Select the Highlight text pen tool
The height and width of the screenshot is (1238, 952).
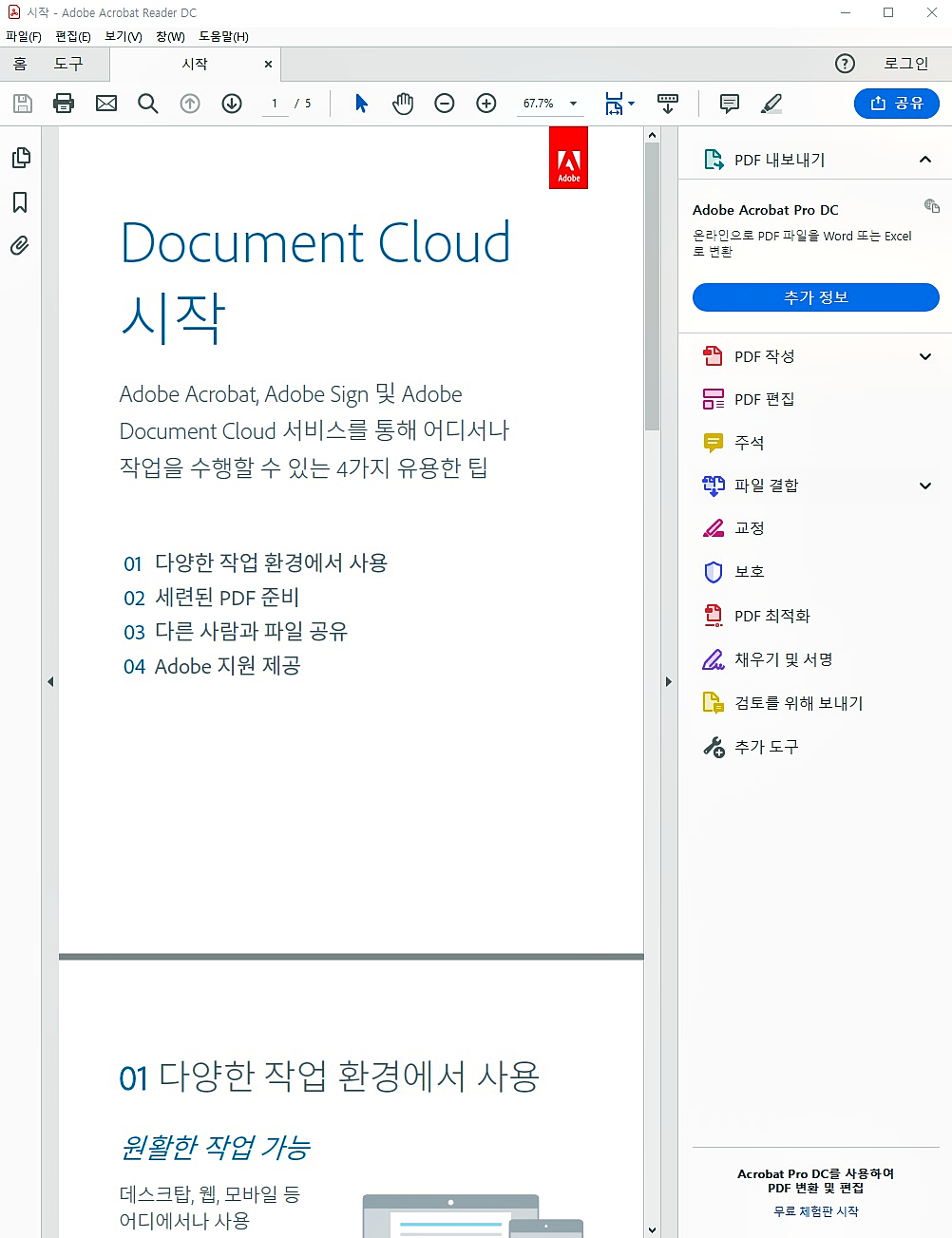pyautogui.click(x=771, y=104)
